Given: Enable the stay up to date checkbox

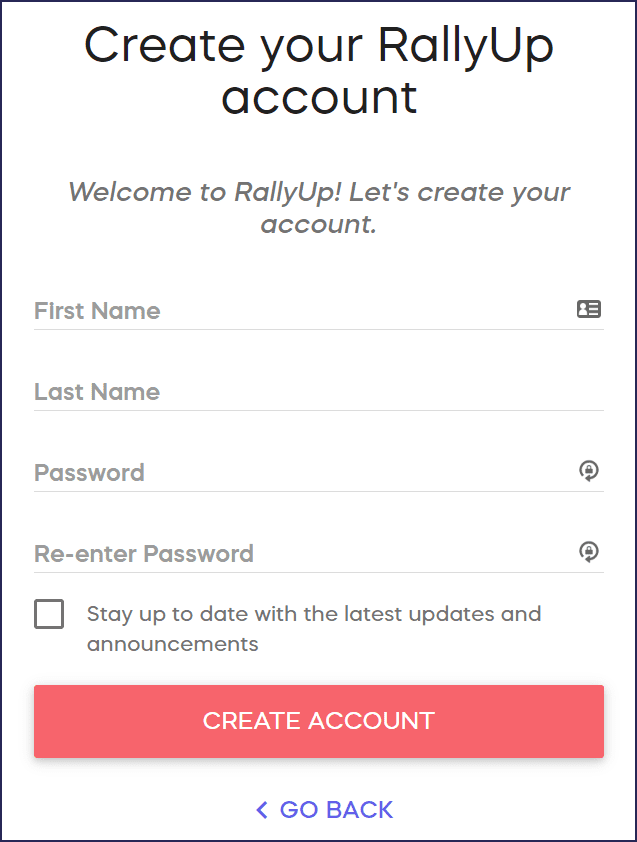Looking at the screenshot, I should (49, 614).
